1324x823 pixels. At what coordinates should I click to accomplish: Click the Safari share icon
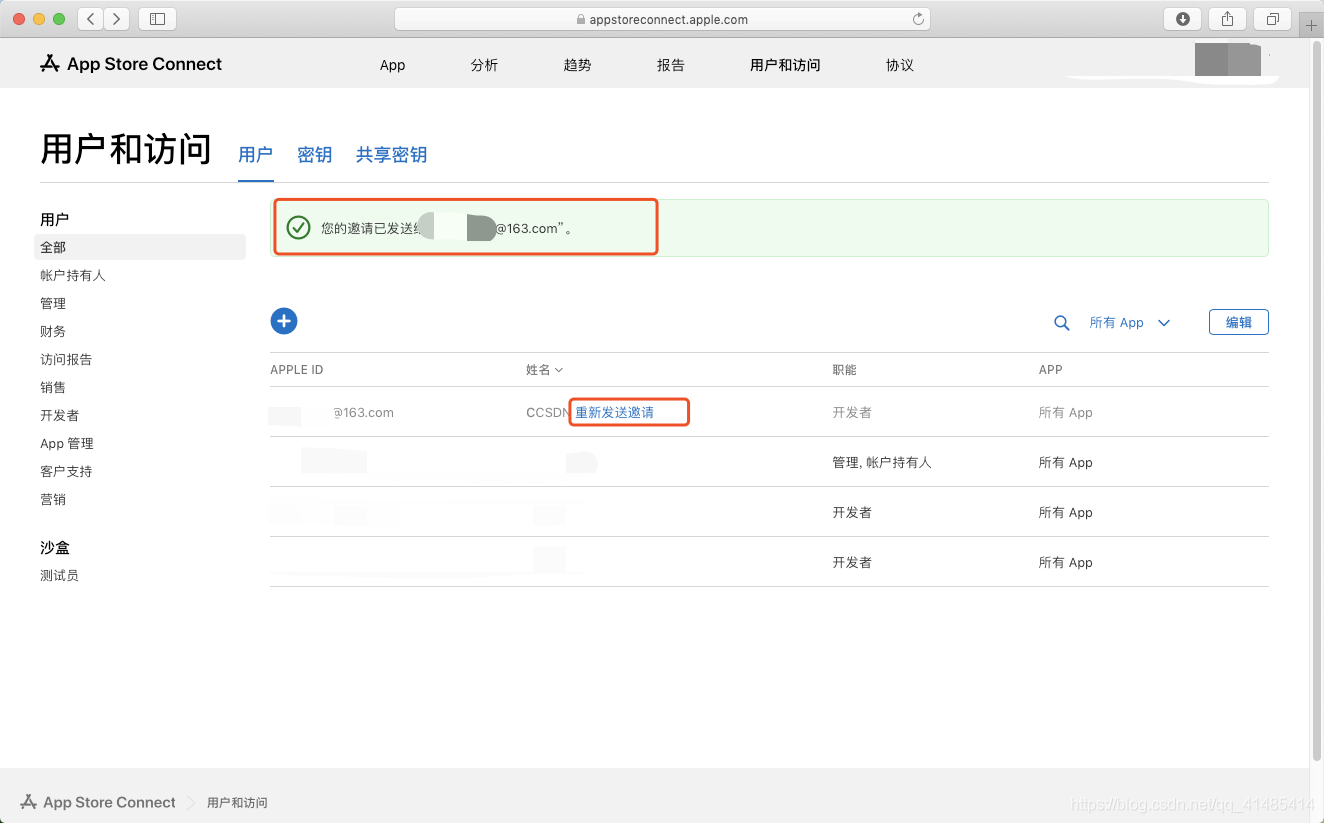point(1227,19)
